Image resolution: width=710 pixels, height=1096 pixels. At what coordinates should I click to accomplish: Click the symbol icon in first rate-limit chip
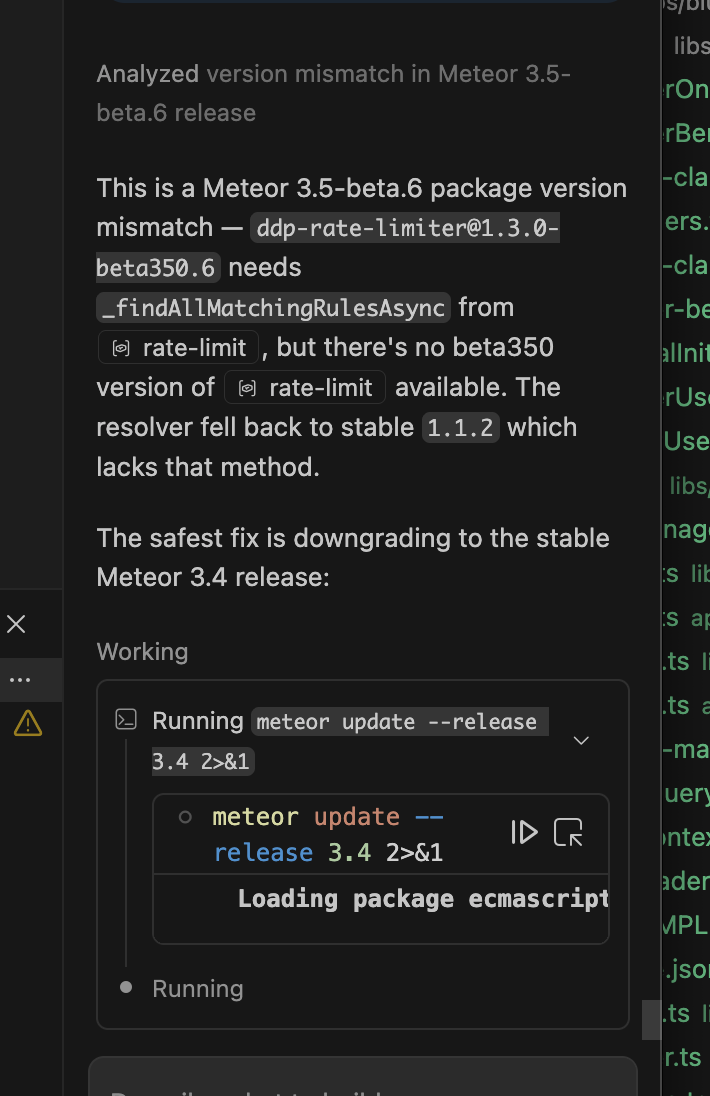121,348
